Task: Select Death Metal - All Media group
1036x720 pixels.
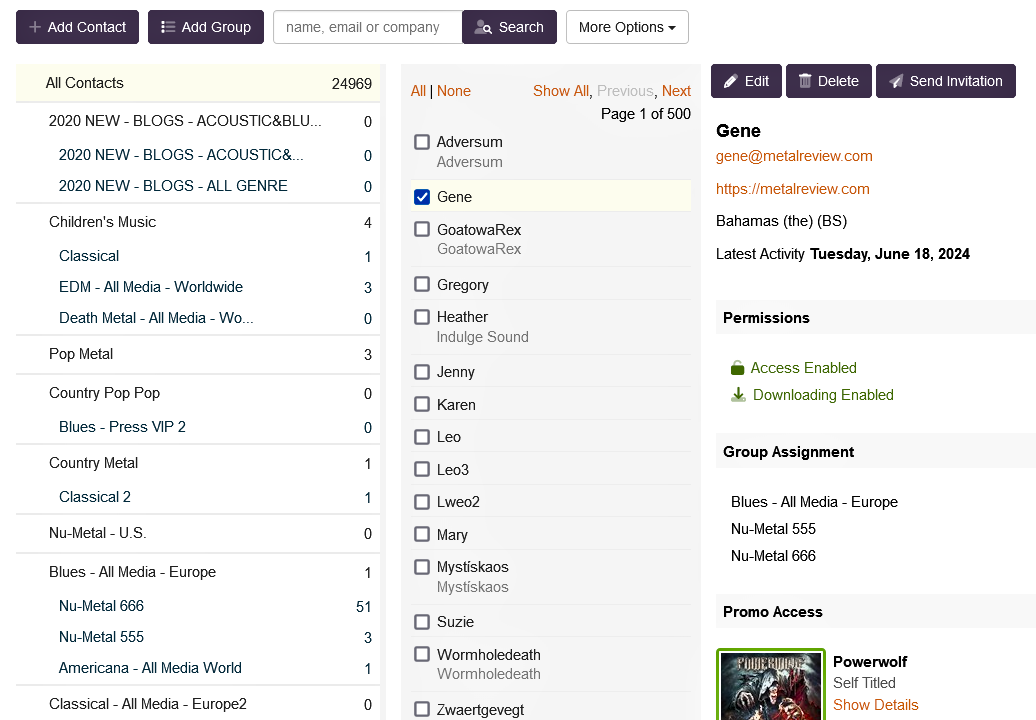Action: point(198,318)
